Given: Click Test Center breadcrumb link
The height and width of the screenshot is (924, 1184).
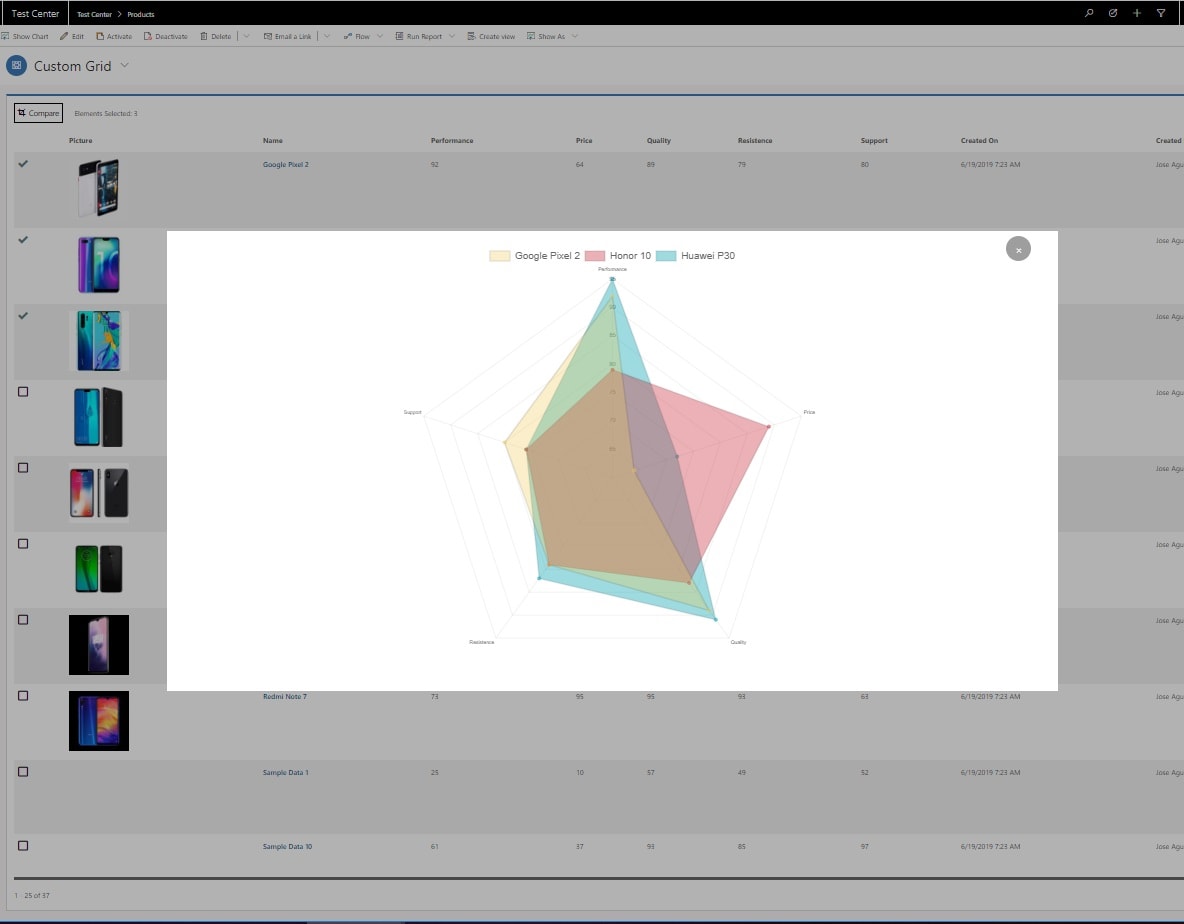Looking at the screenshot, I should (94, 14).
